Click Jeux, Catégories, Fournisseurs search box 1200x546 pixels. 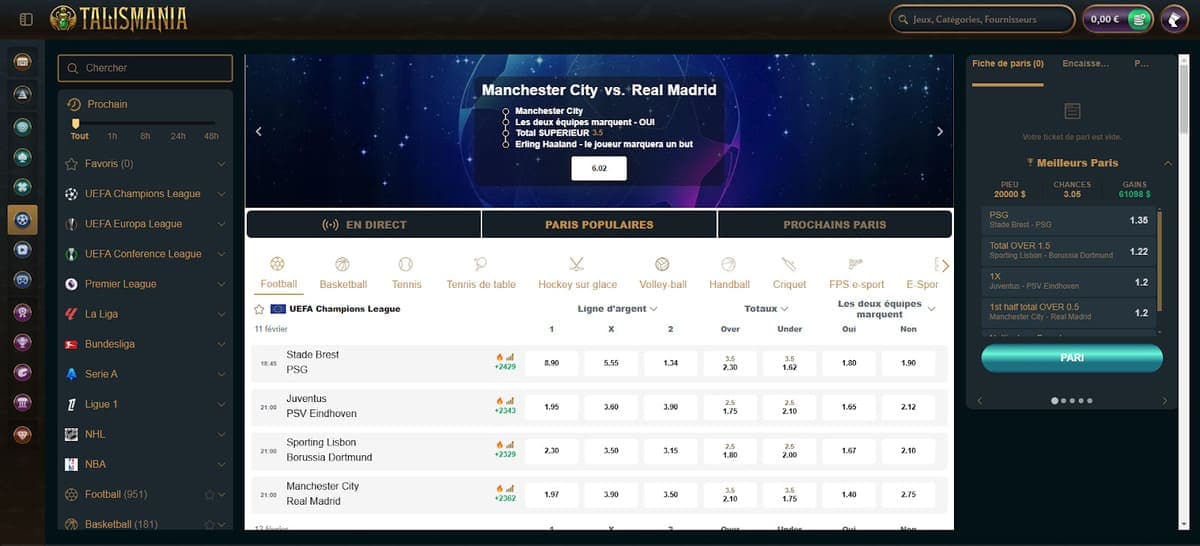982,19
